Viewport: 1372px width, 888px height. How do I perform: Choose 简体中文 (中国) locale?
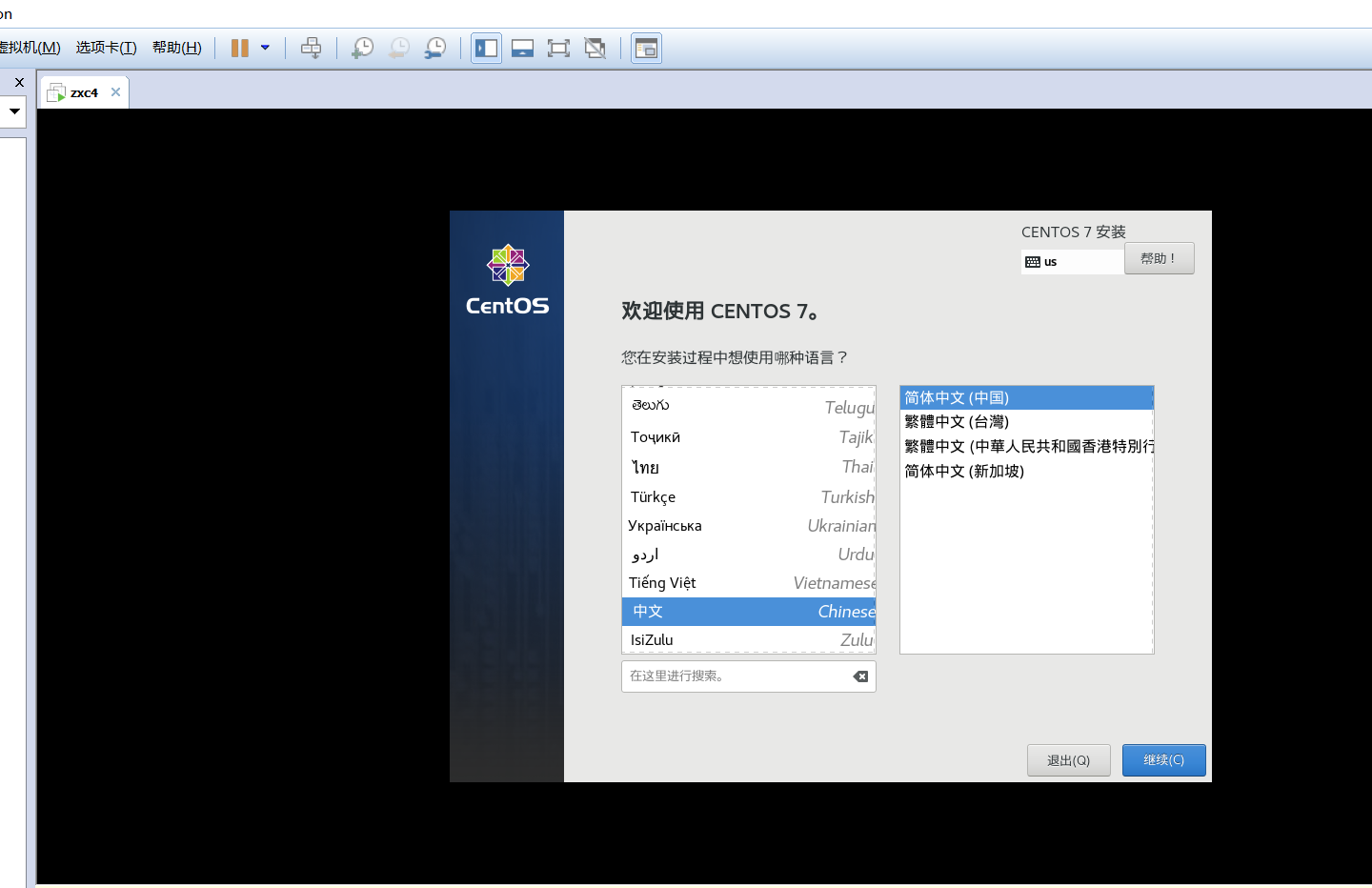tap(1027, 398)
